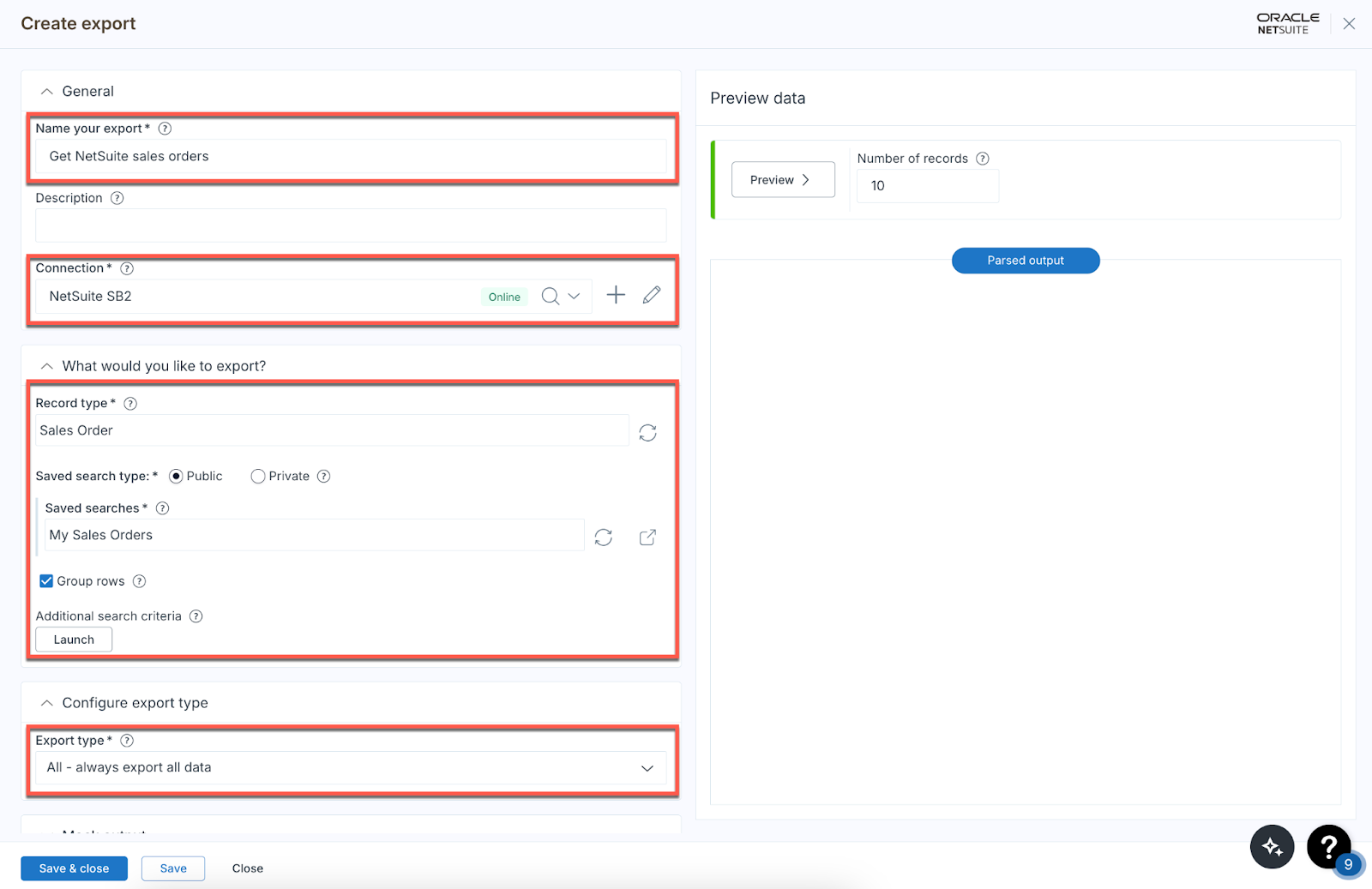This screenshot has height=889, width=1372.
Task: Edit connection with pencil icon
Action: tap(652, 295)
